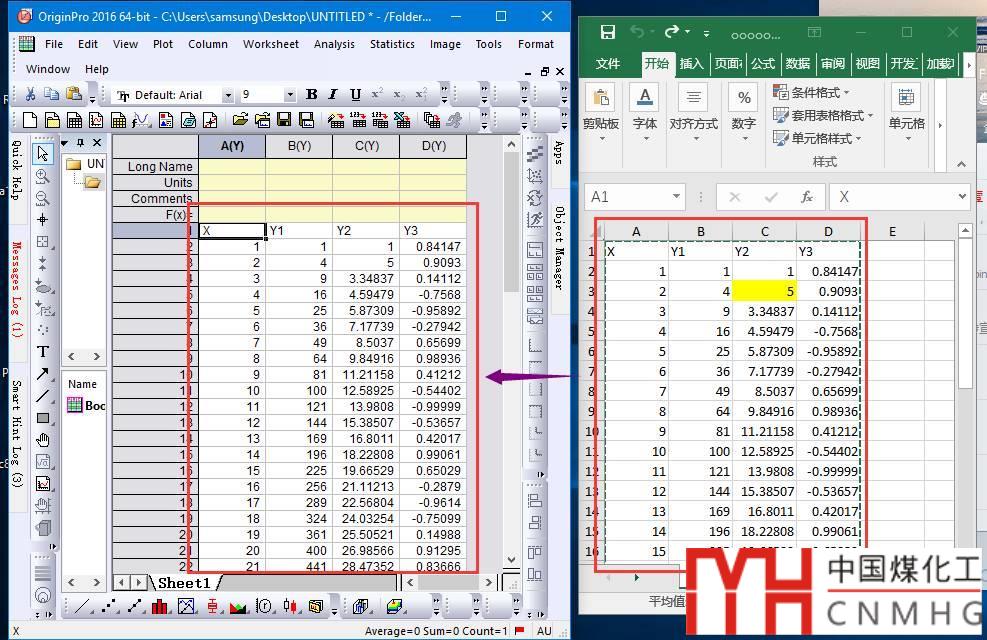Click the Zoom In tool in Origin

coord(43,176)
